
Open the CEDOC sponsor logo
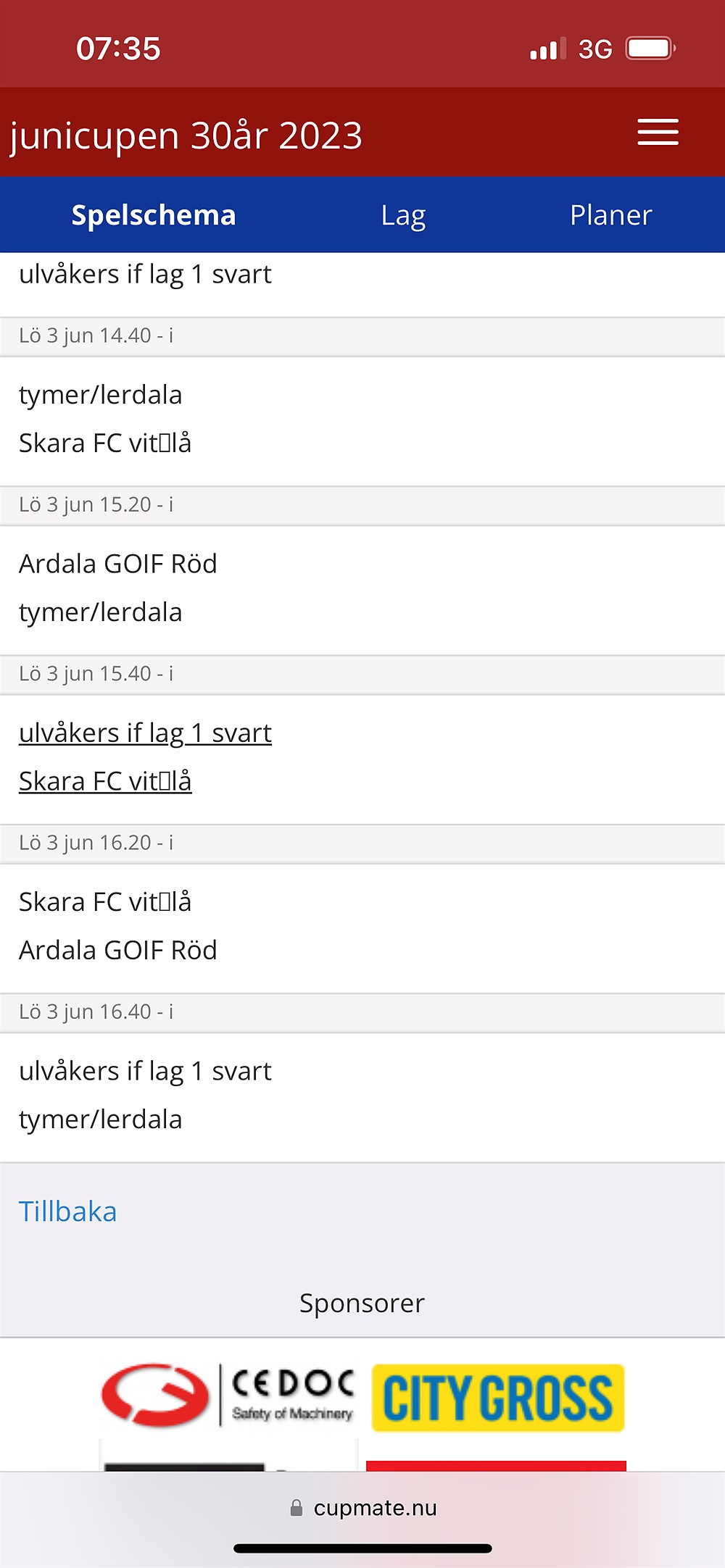coord(228,1396)
